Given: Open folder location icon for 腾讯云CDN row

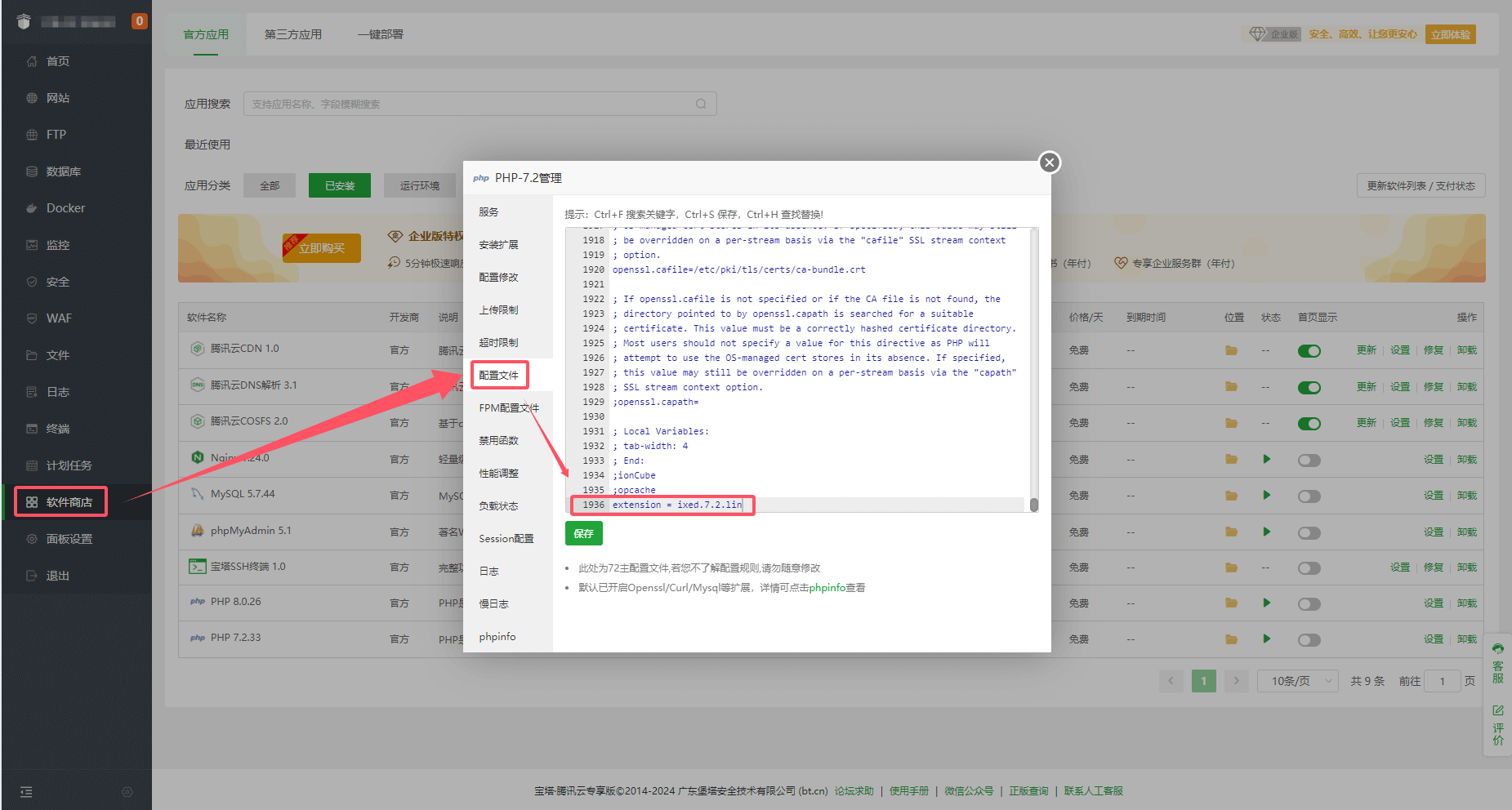Looking at the screenshot, I should coord(1231,350).
